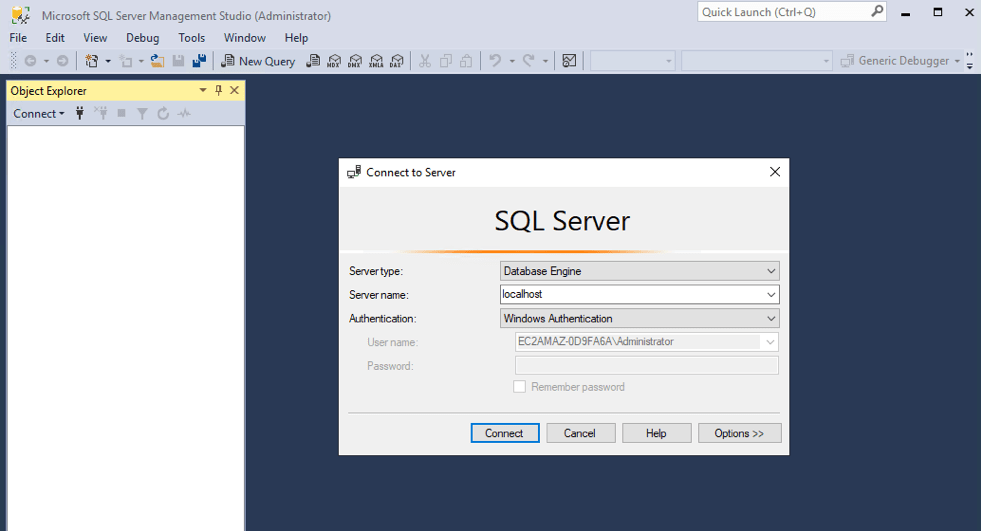The height and width of the screenshot is (531, 981).
Task: Click the Password input field
Action: pos(647,365)
